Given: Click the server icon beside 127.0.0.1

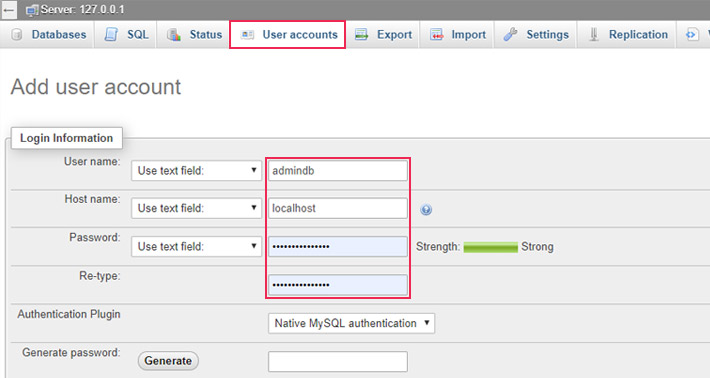Looking at the screenshot, I should click(32, 10).
